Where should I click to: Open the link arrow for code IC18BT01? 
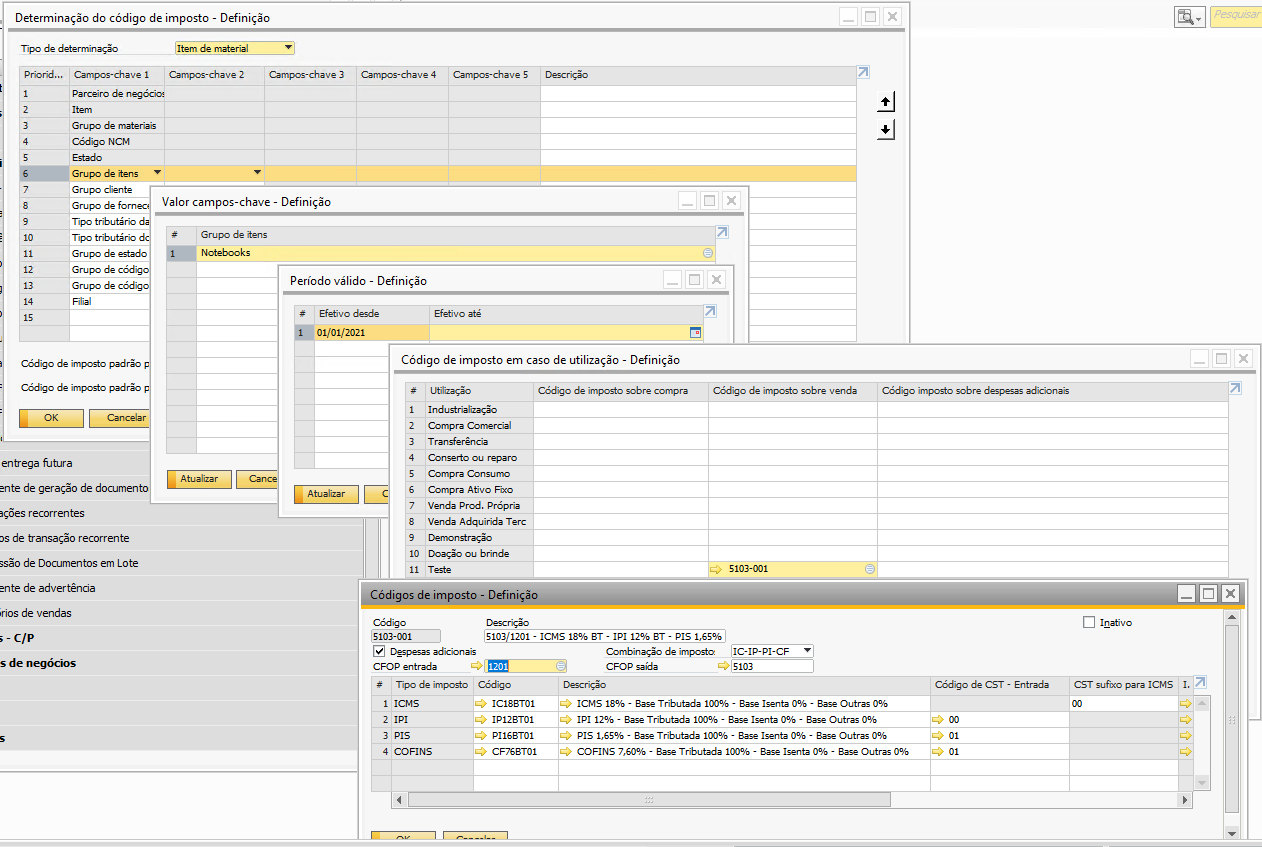coord(481,704)
